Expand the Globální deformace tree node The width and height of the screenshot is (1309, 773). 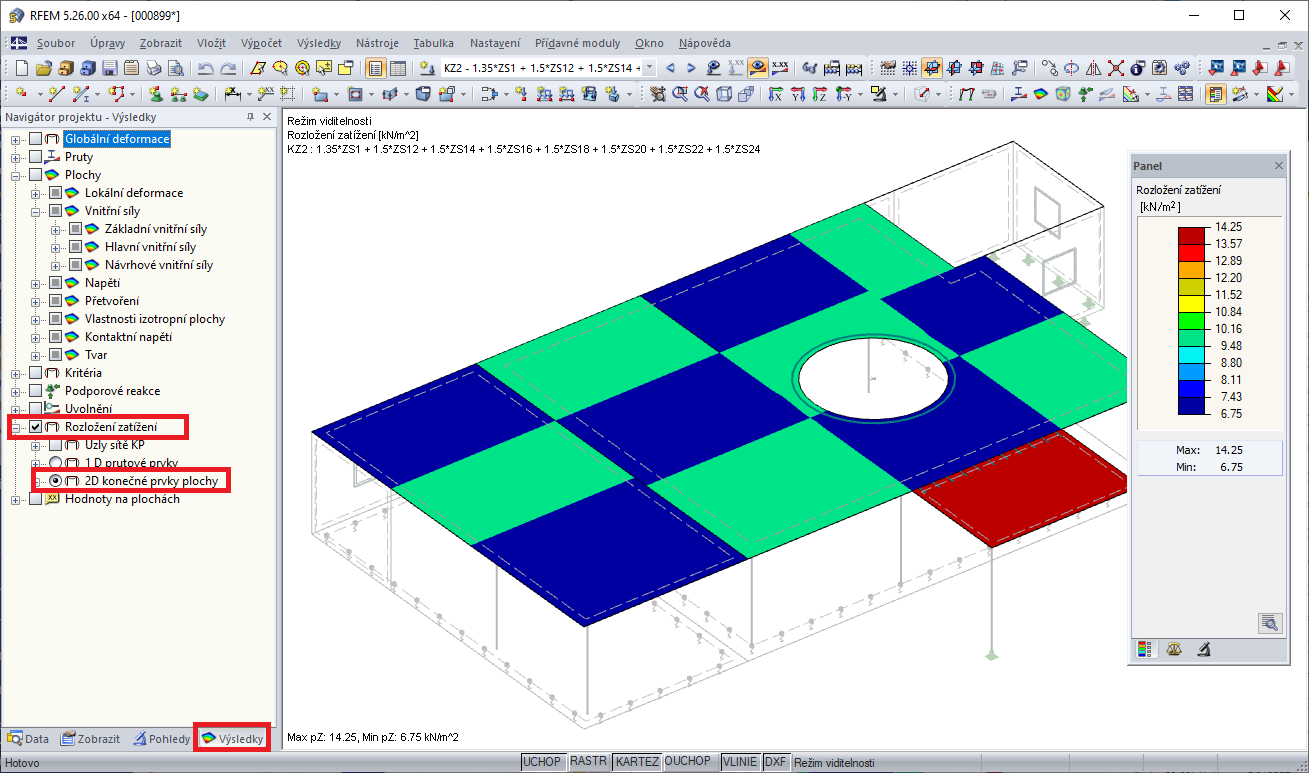pos(16,139)
